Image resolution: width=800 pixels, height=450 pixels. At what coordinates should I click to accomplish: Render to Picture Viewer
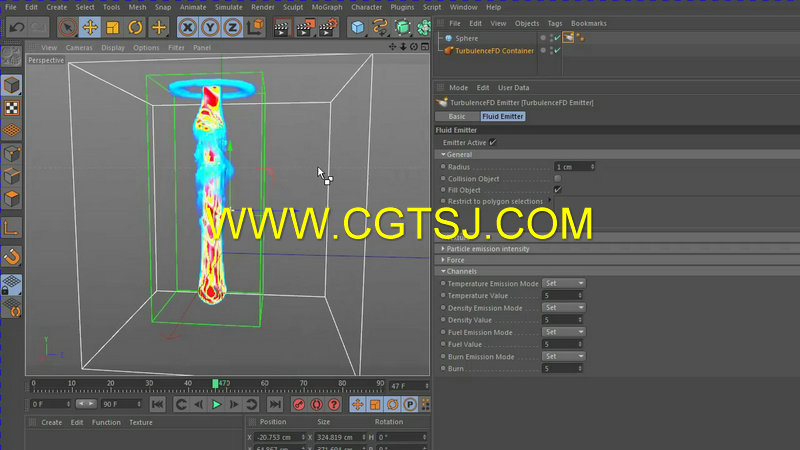(305, 28)
